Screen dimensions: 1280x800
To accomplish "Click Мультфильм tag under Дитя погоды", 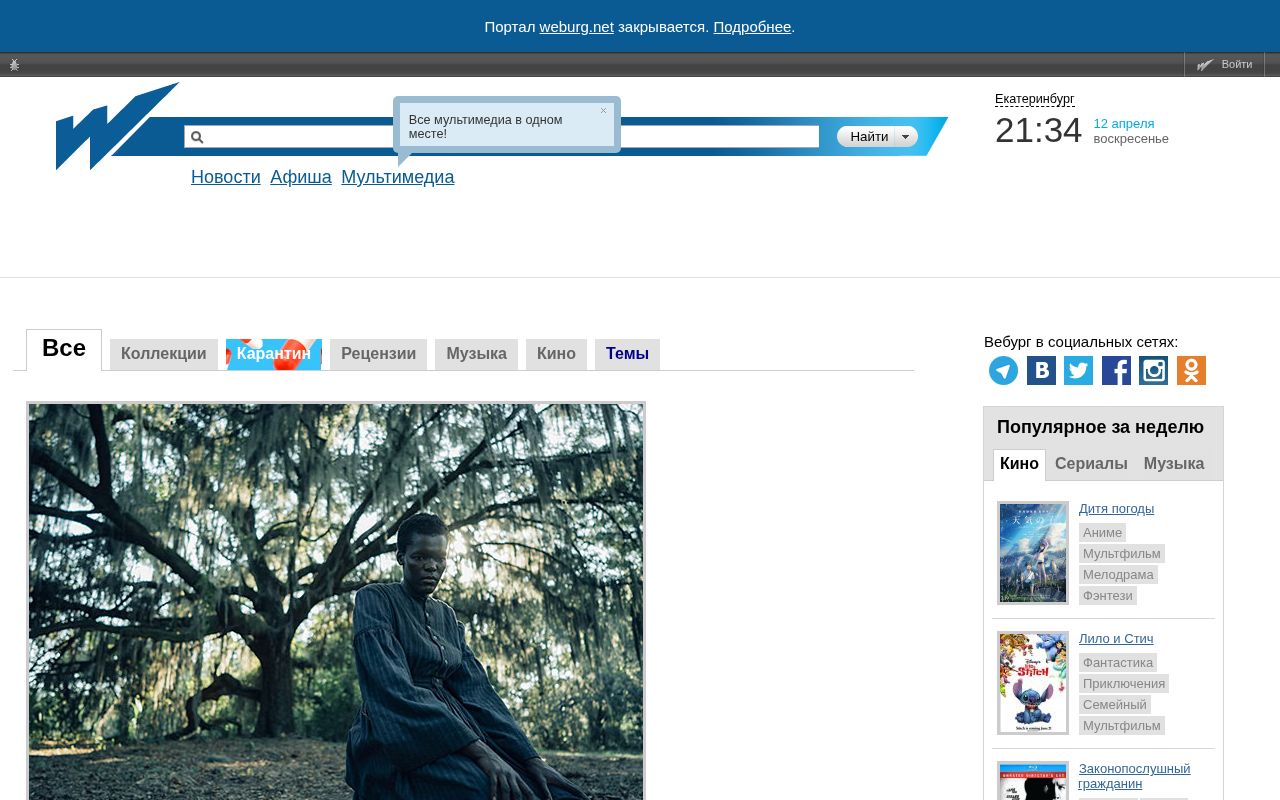I will 1122,554.
